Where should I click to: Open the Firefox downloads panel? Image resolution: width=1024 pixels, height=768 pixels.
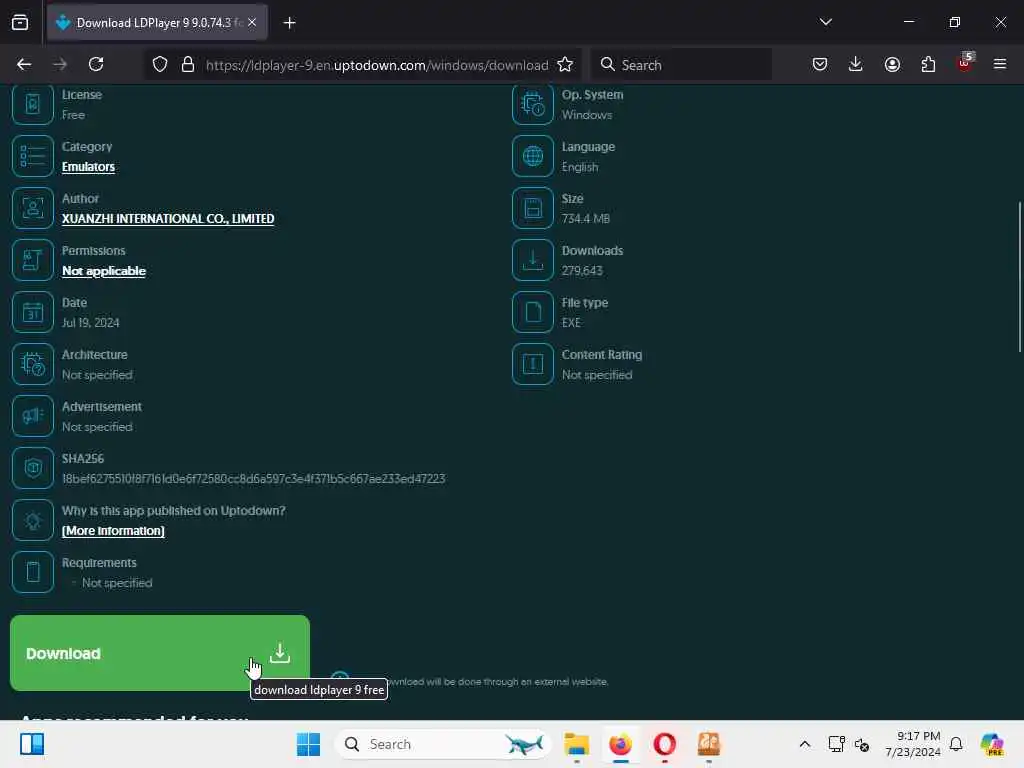point(856,64)
